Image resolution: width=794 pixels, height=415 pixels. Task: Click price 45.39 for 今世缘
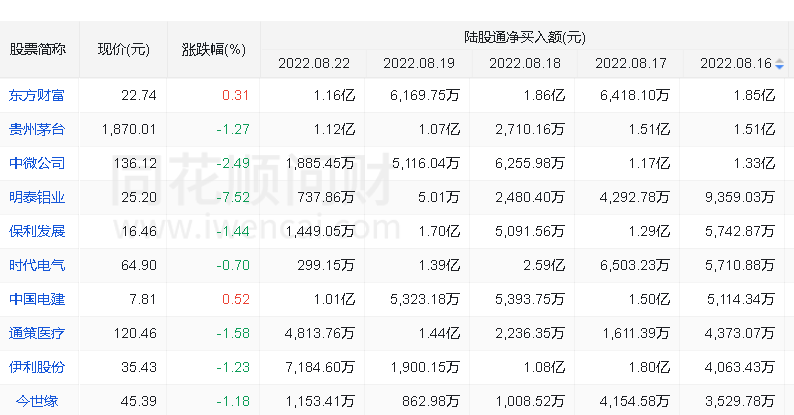[139, 401]
